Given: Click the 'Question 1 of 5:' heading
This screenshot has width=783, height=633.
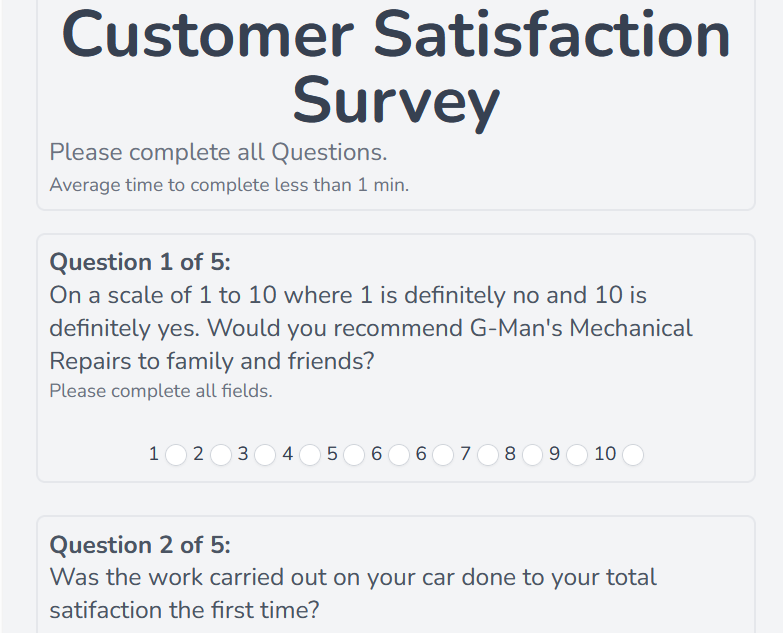Looking at the screenshot, I should coord(140,262).
